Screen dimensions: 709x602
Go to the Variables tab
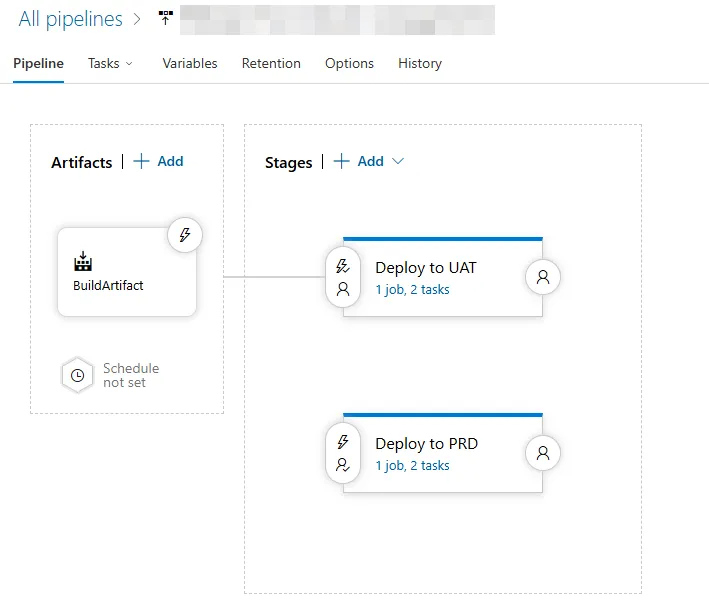(x=190, y=63)
